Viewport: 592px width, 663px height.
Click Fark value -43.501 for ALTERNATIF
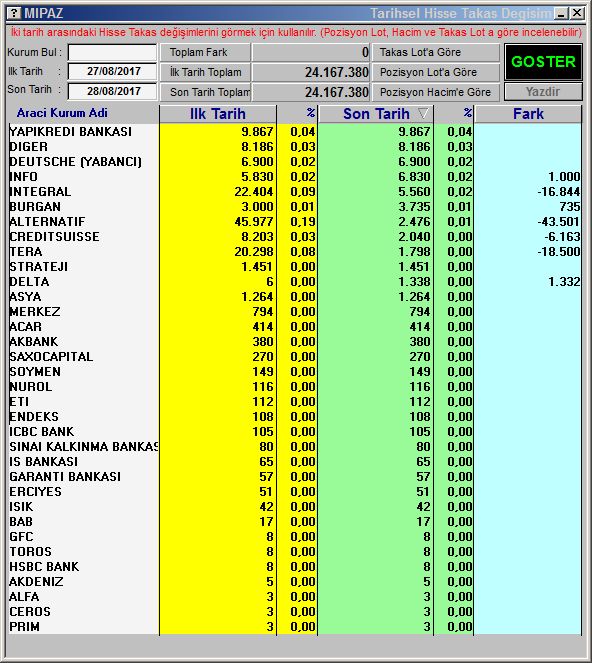(559, 222)
